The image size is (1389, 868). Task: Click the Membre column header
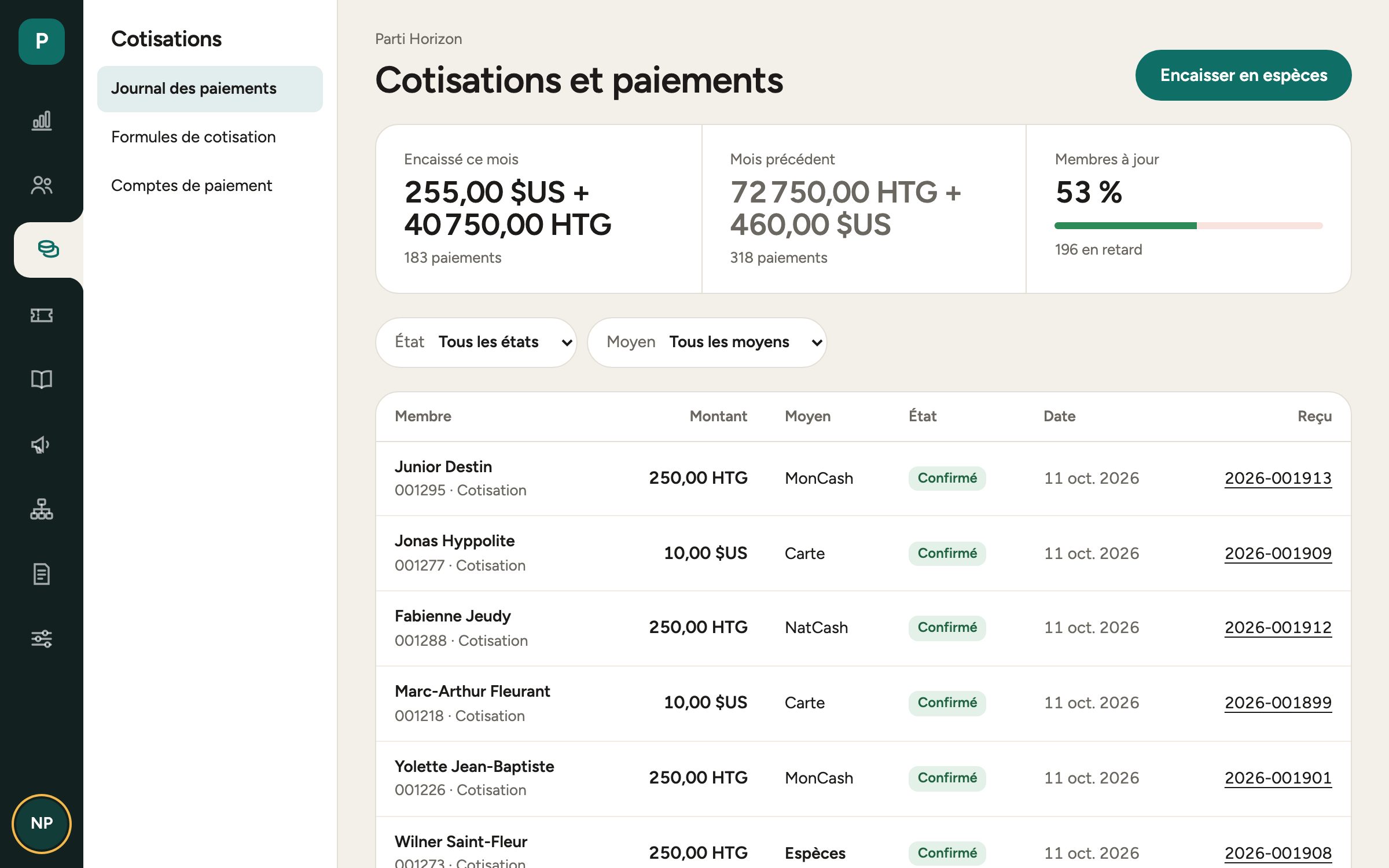[x=423, y=416]
